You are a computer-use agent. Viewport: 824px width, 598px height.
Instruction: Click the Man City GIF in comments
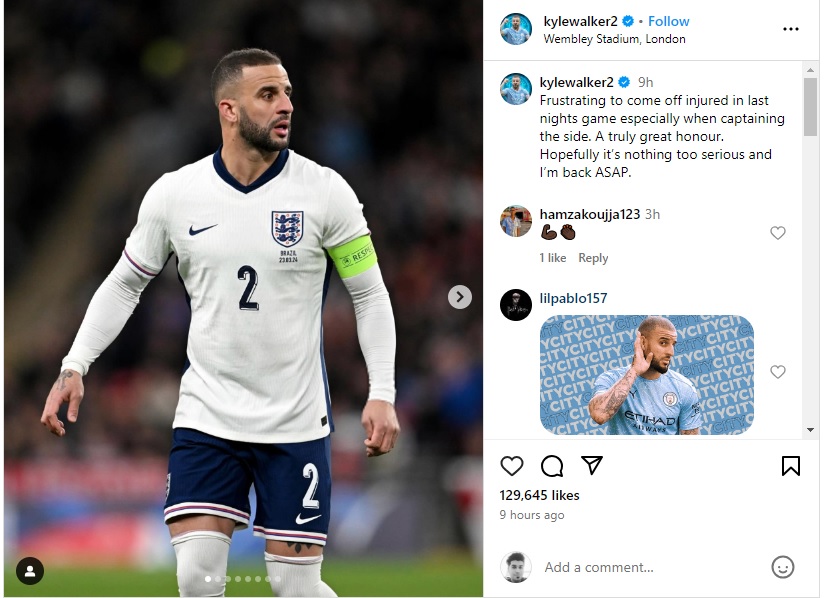coord(647,375)
